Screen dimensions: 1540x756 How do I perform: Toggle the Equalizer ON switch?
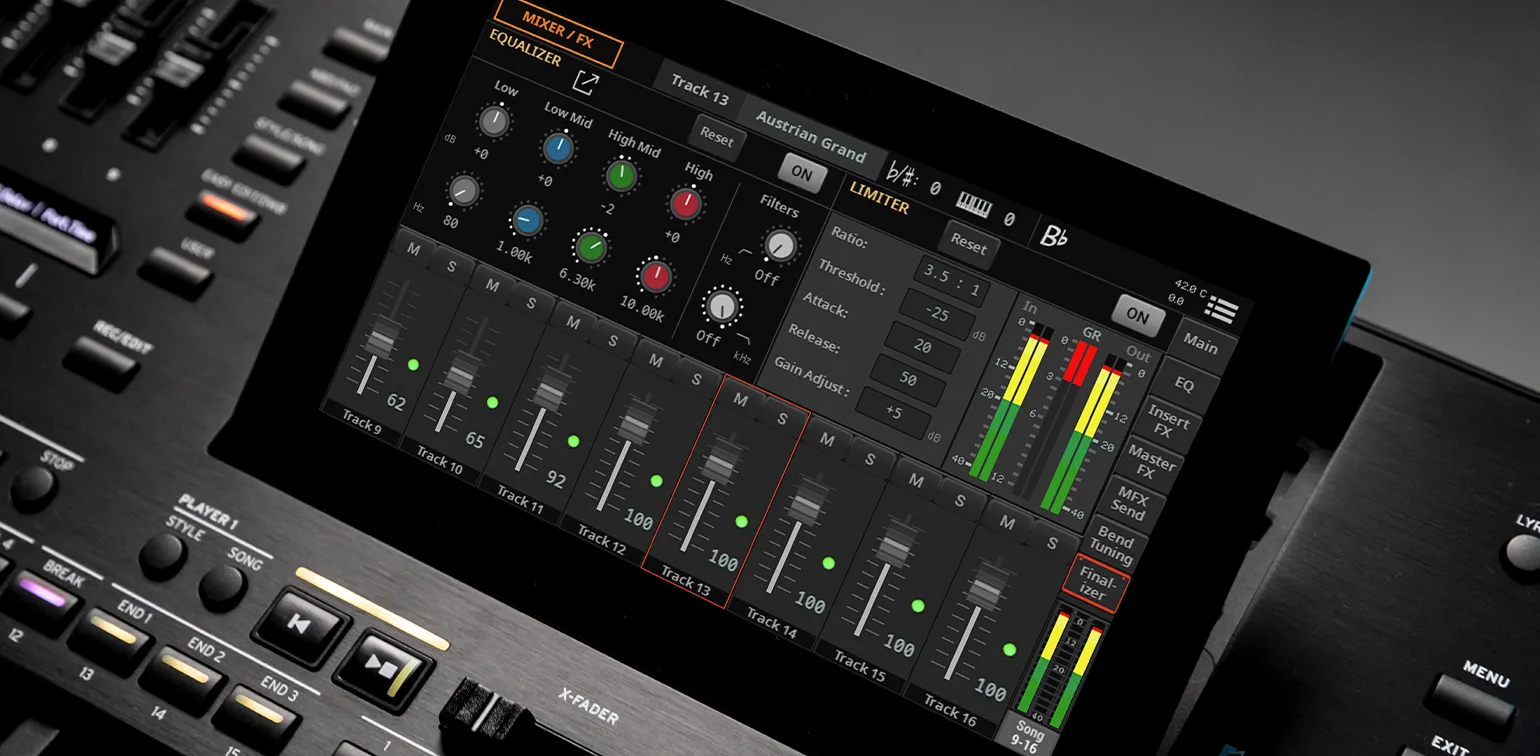coord(801,173)
